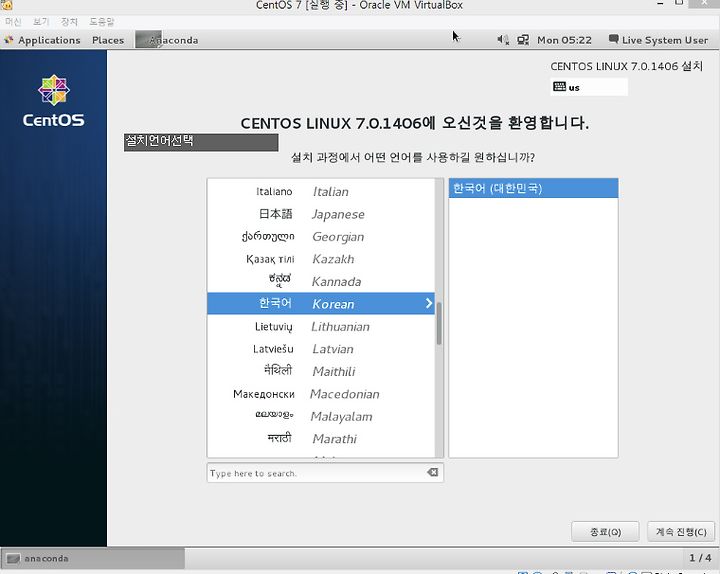Click the 종료(Q) quit button

coord(605,532)
